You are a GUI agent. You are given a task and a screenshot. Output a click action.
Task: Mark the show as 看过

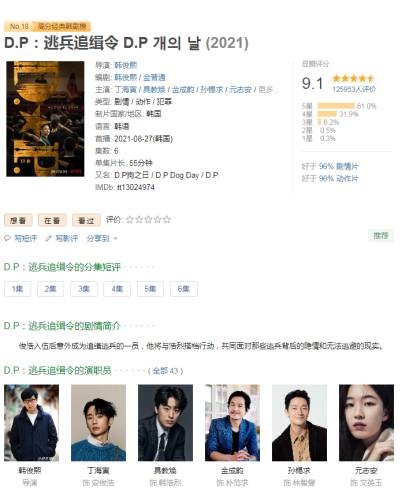[86, 220]
